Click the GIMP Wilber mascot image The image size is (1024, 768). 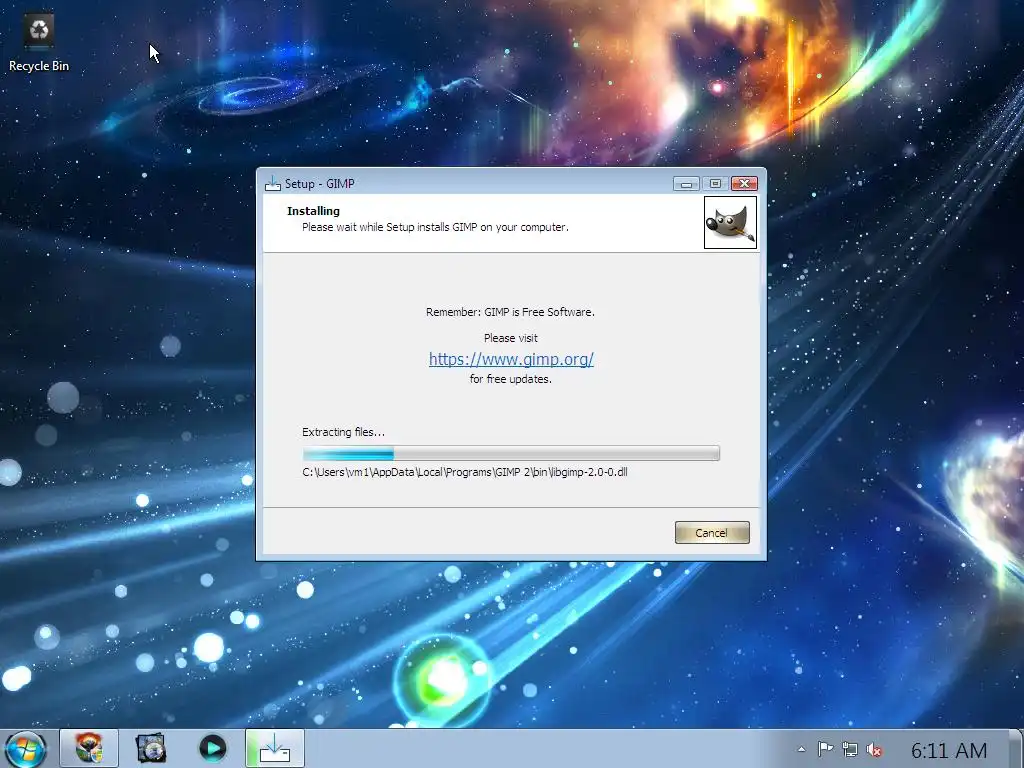(730, 223)
